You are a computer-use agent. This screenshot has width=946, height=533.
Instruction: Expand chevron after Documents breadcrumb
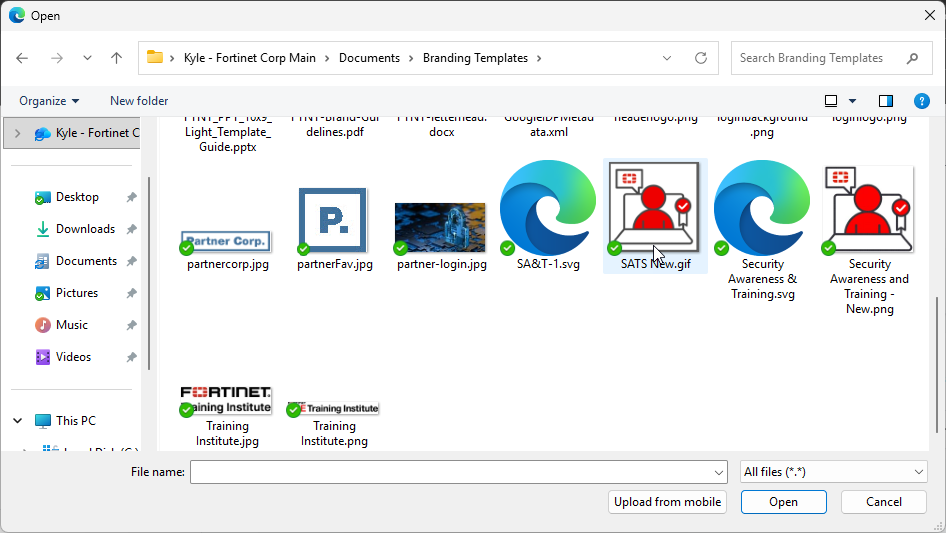(411, 58)
